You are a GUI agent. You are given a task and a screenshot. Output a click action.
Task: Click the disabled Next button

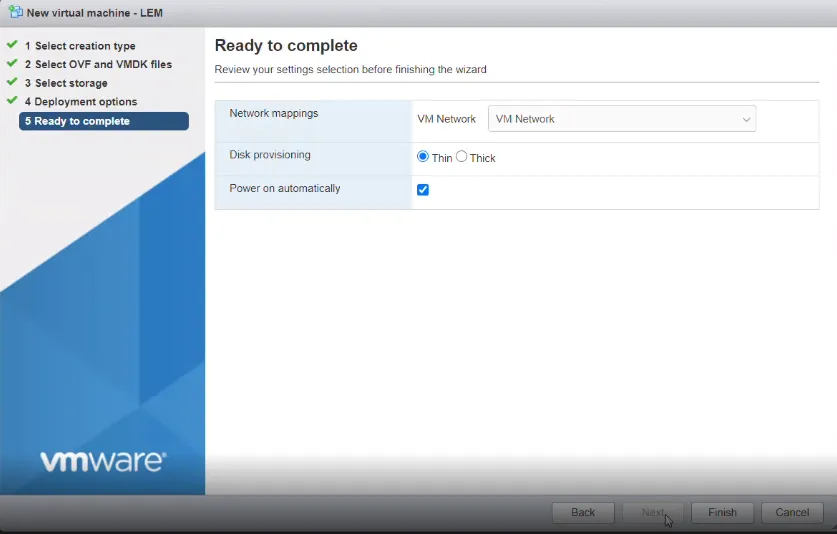653,512
